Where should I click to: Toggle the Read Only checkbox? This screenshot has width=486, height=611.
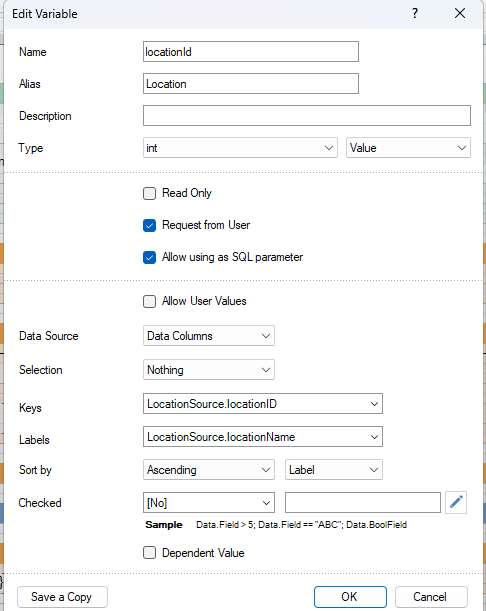pos(150,193)
